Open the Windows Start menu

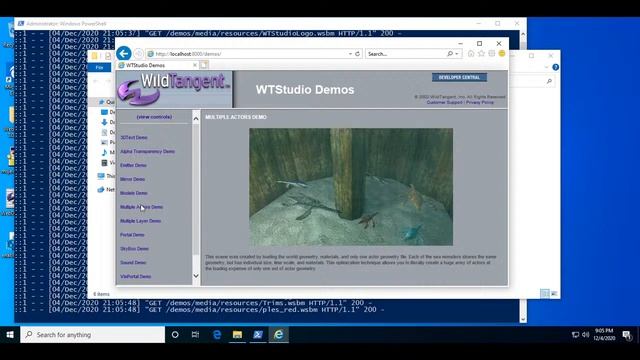pyautogui.click(x=10, y=335)
